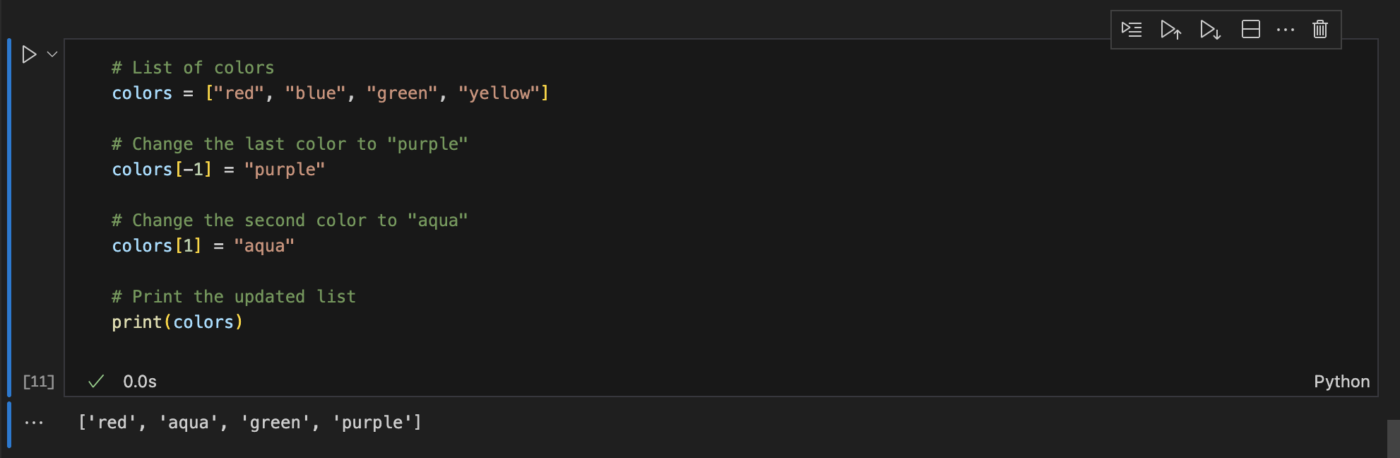
Task: Split the cell using the toolbar icon
Action: point(1250,30)
